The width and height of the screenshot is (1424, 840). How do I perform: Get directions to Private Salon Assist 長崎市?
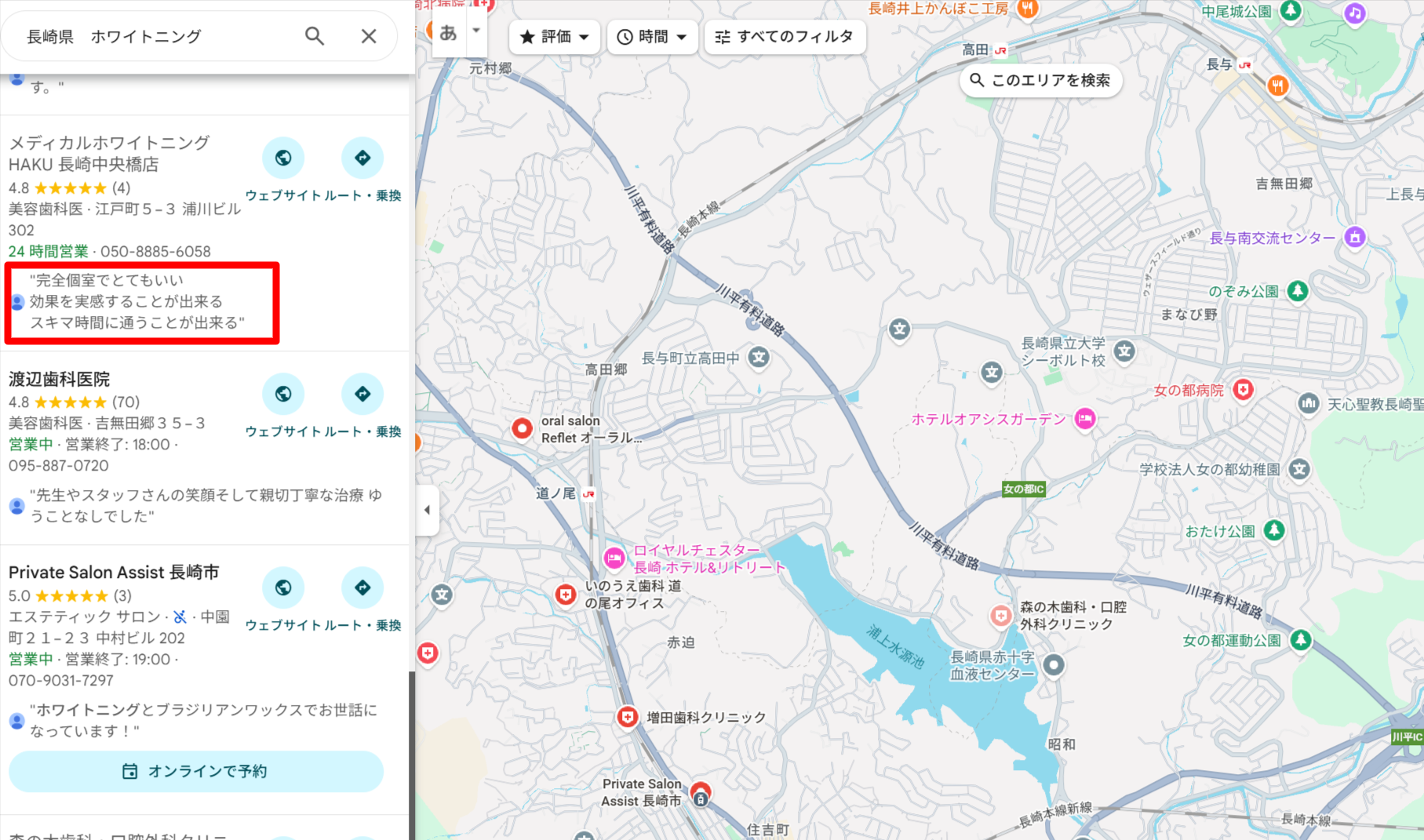coord(362,587)
